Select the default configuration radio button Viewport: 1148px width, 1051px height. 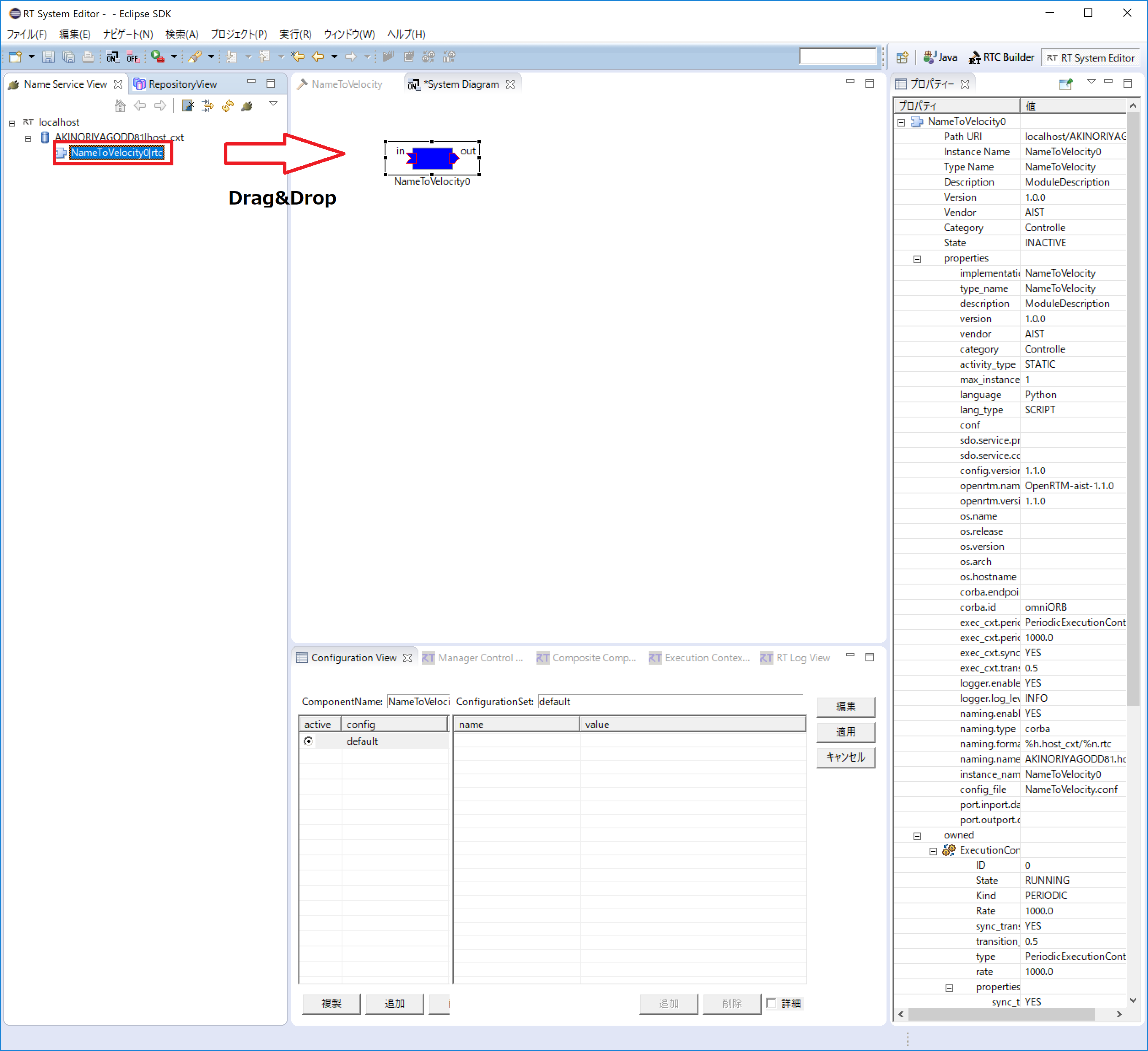click(308, 741)
